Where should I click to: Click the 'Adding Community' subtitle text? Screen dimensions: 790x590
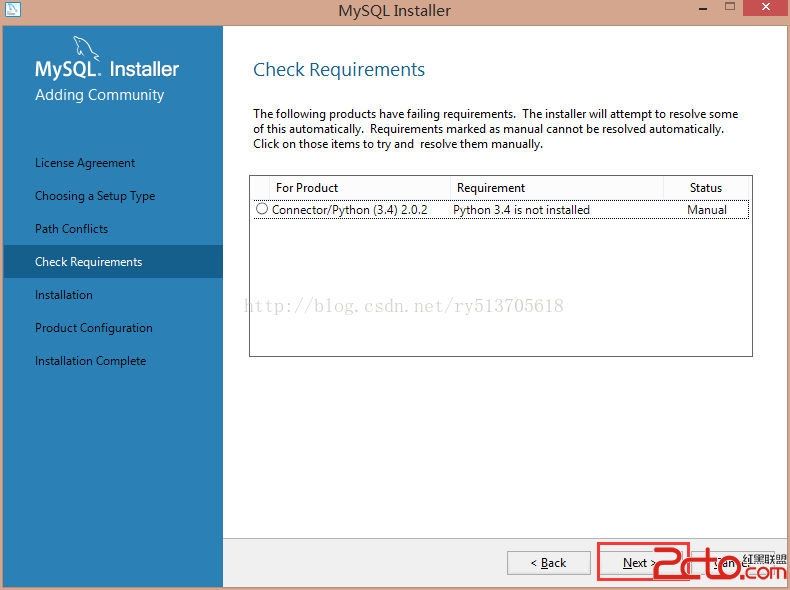(99, 95)
